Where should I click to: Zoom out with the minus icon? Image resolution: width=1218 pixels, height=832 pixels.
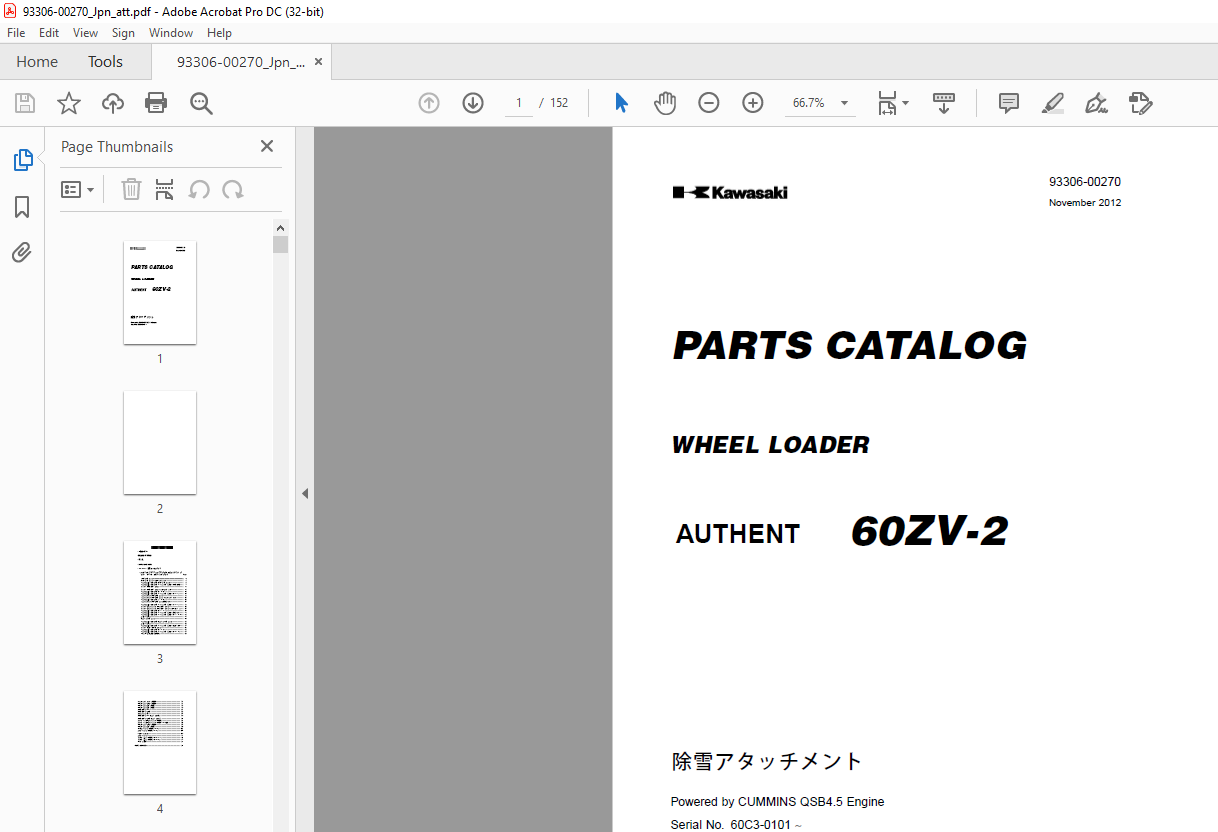click(x=709, y=103)
